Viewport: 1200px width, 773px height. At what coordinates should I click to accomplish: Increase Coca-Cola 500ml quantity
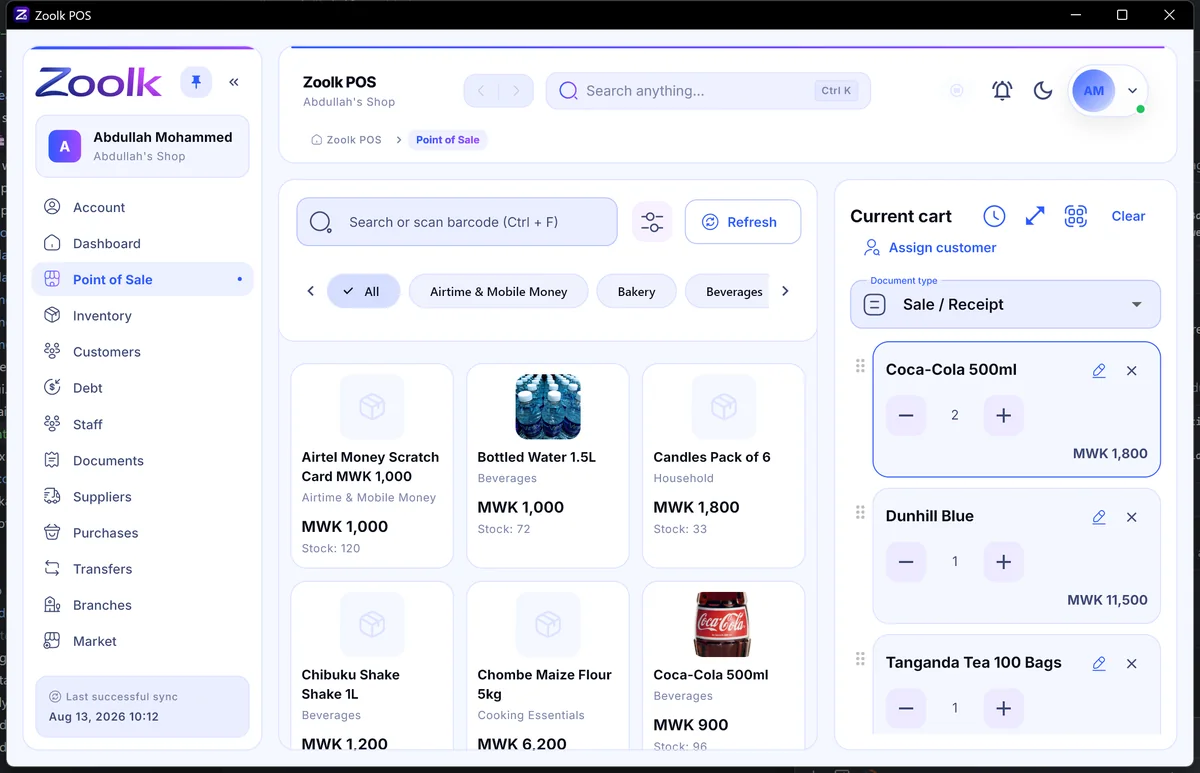point(1004,415)
